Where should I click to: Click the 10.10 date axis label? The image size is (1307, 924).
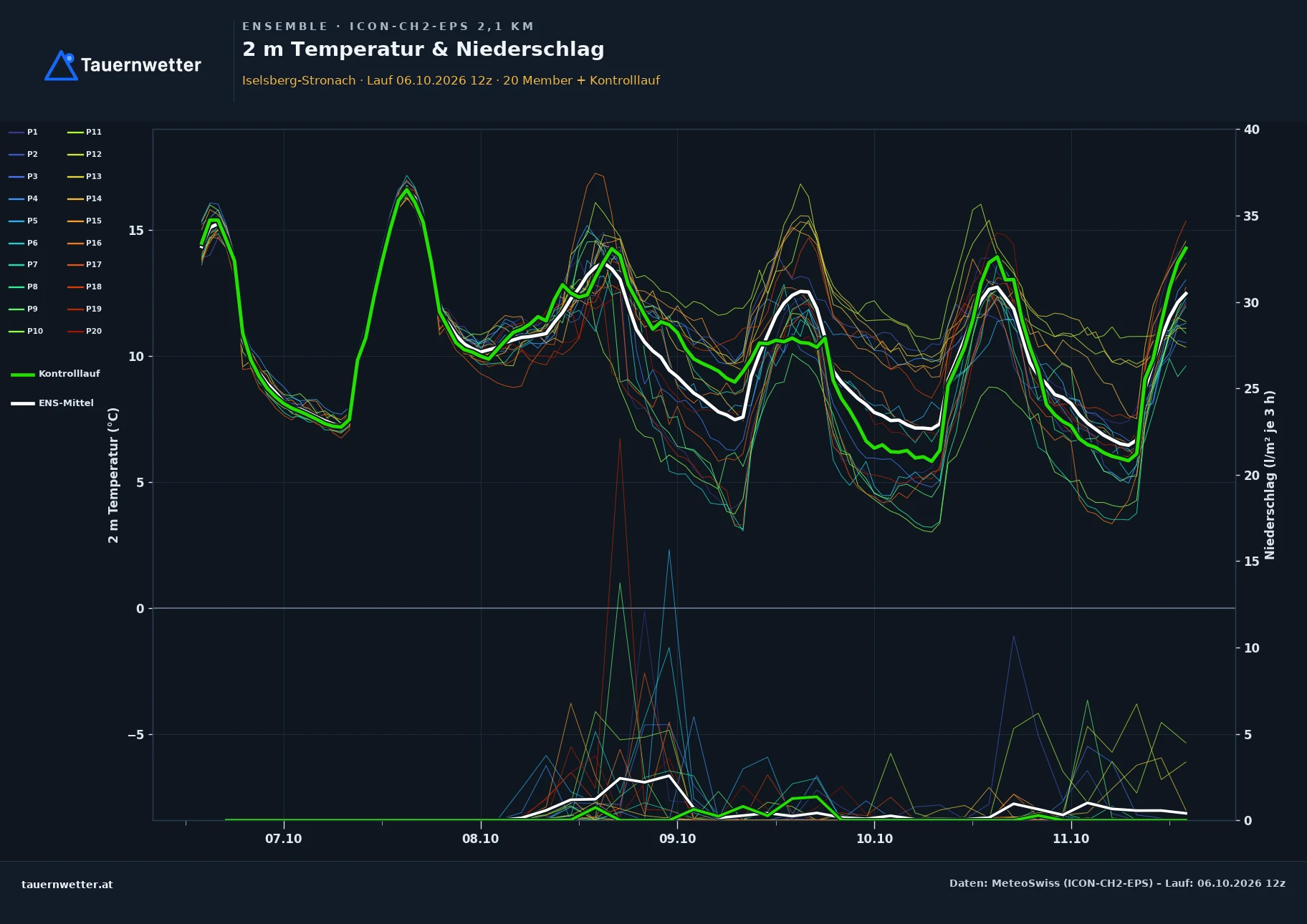[x=874, y=839]
